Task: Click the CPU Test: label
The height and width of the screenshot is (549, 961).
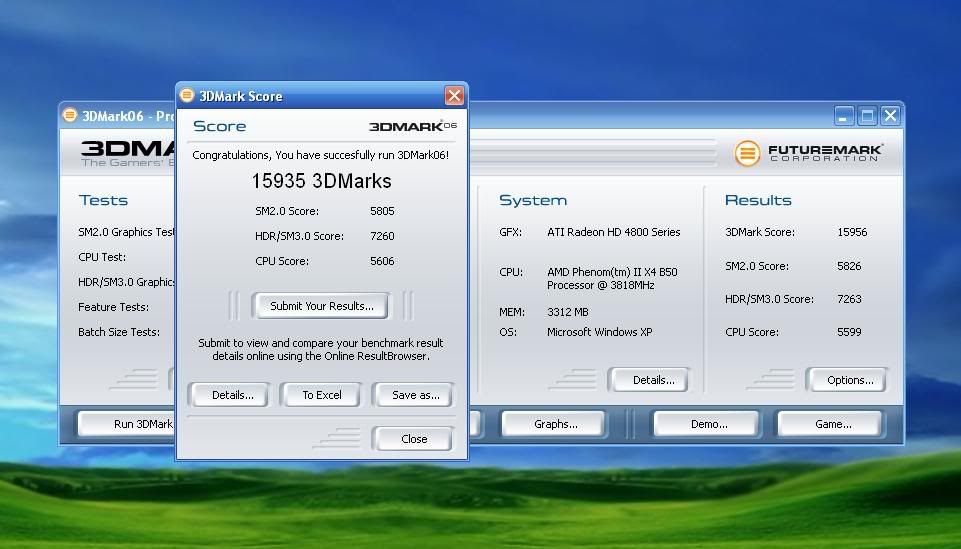Action: tap(102, 257)
